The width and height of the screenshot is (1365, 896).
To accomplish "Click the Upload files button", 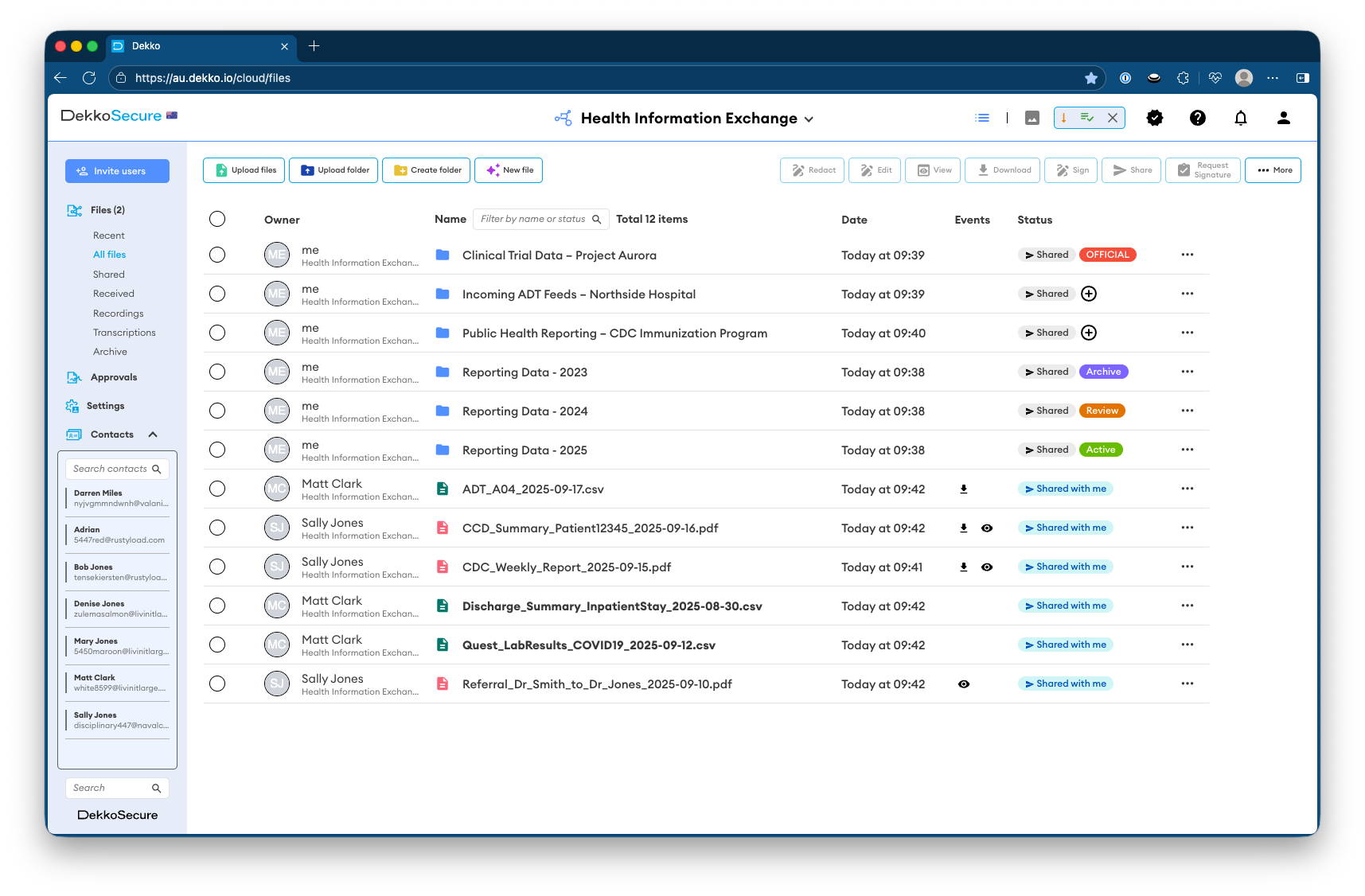I will pyautogui.click(x=244, y=170).
